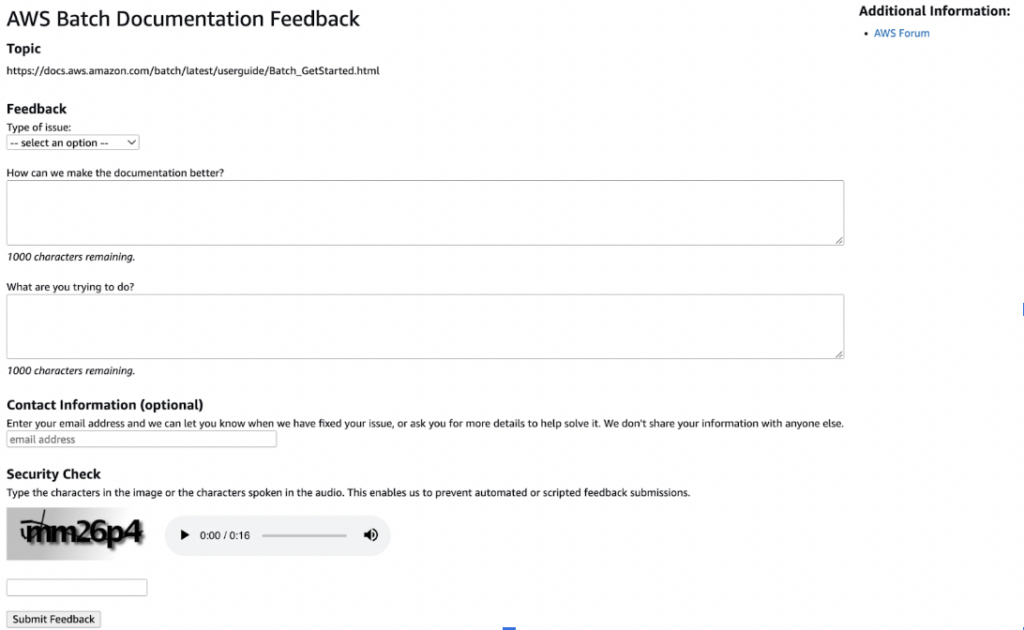This screenshot has height=630, width=1024.
Task: Click the 'What are you trying to do' textarea
Action: tap(424, 325)
